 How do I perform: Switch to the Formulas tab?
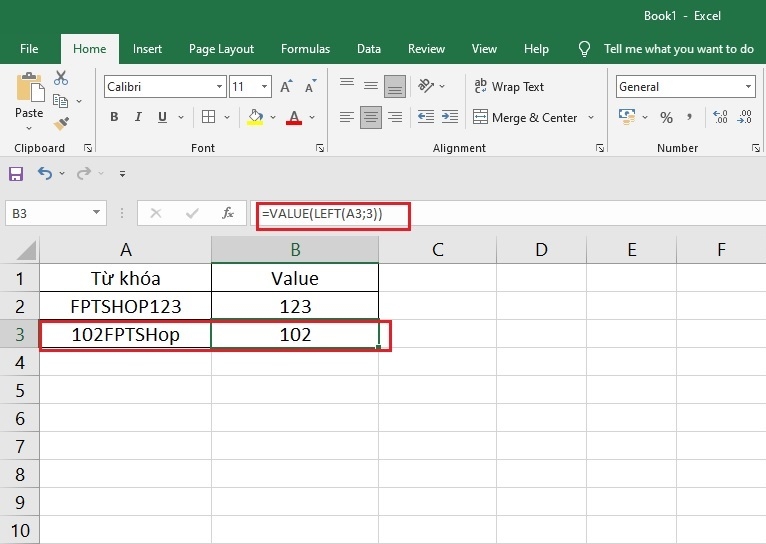coord(305,49)
